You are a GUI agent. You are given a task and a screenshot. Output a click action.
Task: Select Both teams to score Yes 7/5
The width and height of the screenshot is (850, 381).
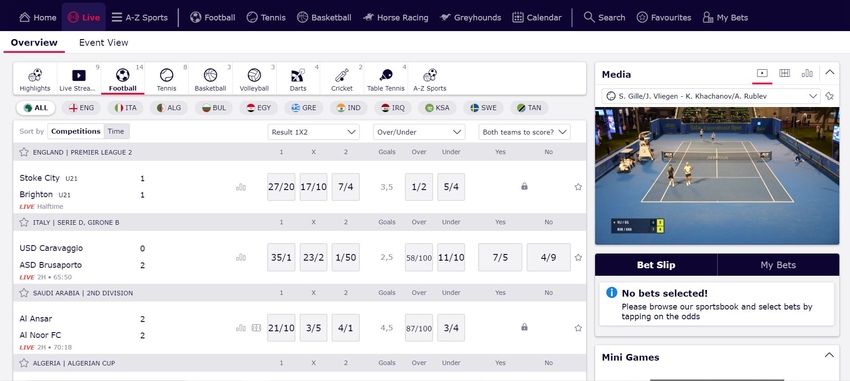tap(500, 257)
